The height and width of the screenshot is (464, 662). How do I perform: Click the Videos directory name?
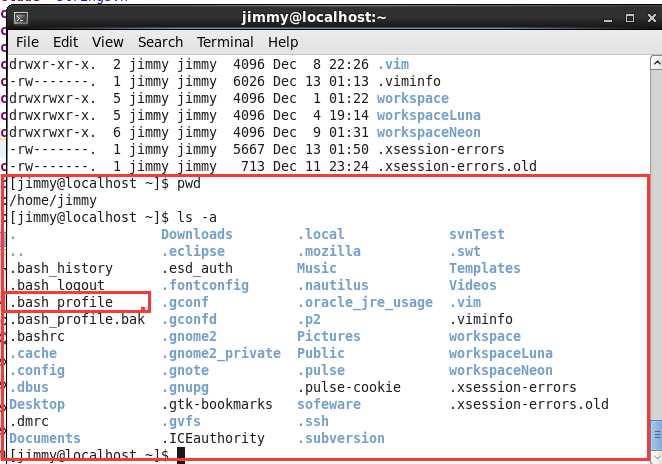point(473,285)
